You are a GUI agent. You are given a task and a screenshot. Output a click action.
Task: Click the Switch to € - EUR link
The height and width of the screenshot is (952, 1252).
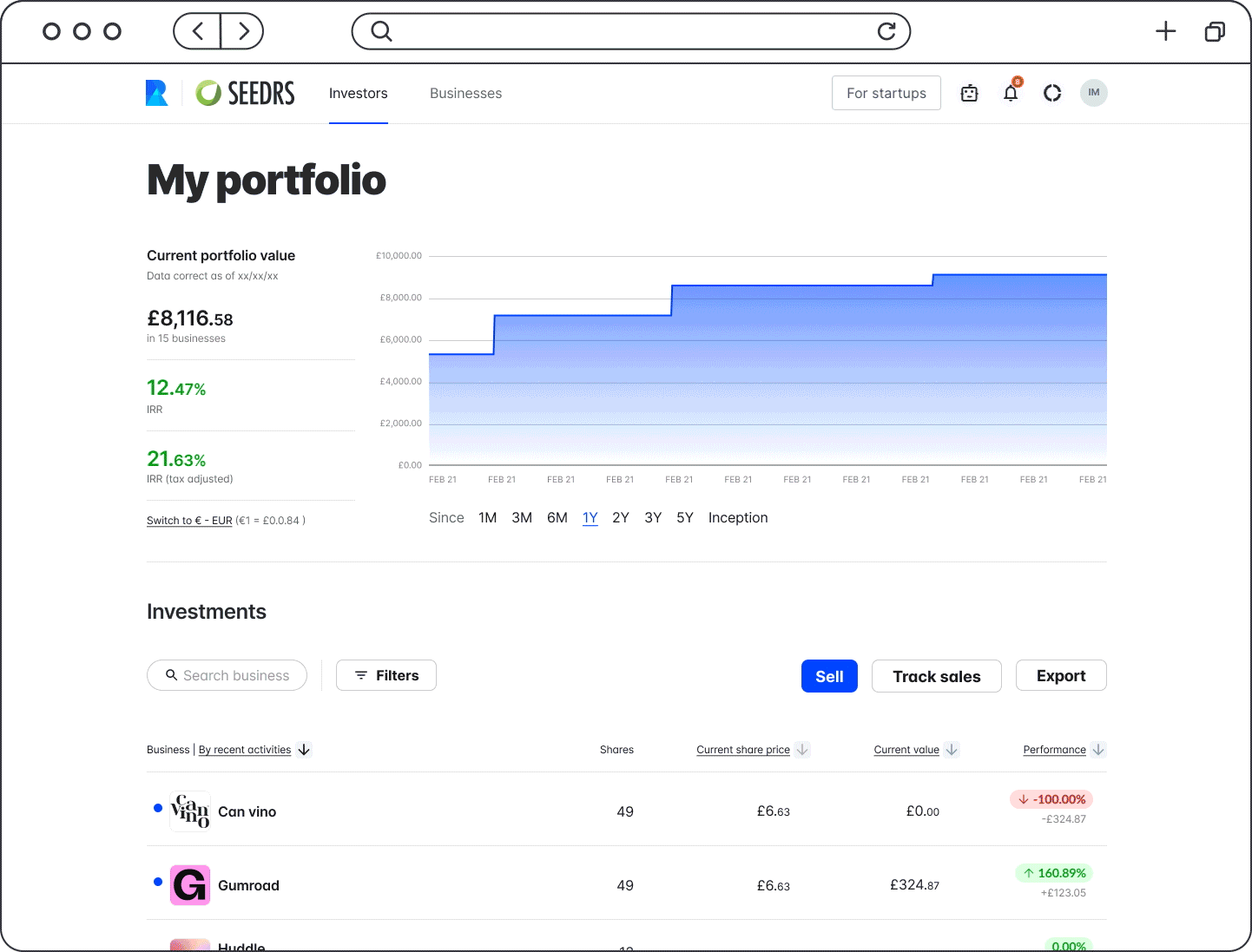(x=189, y=521)
